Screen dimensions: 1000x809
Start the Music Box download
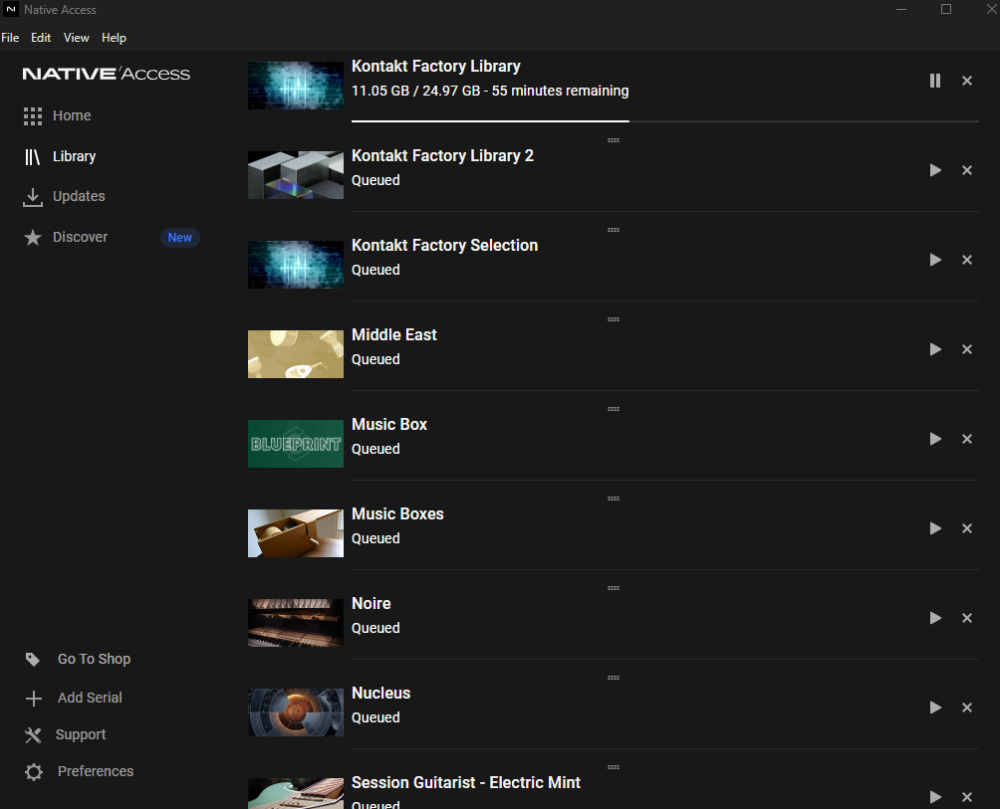click(935, 439)
